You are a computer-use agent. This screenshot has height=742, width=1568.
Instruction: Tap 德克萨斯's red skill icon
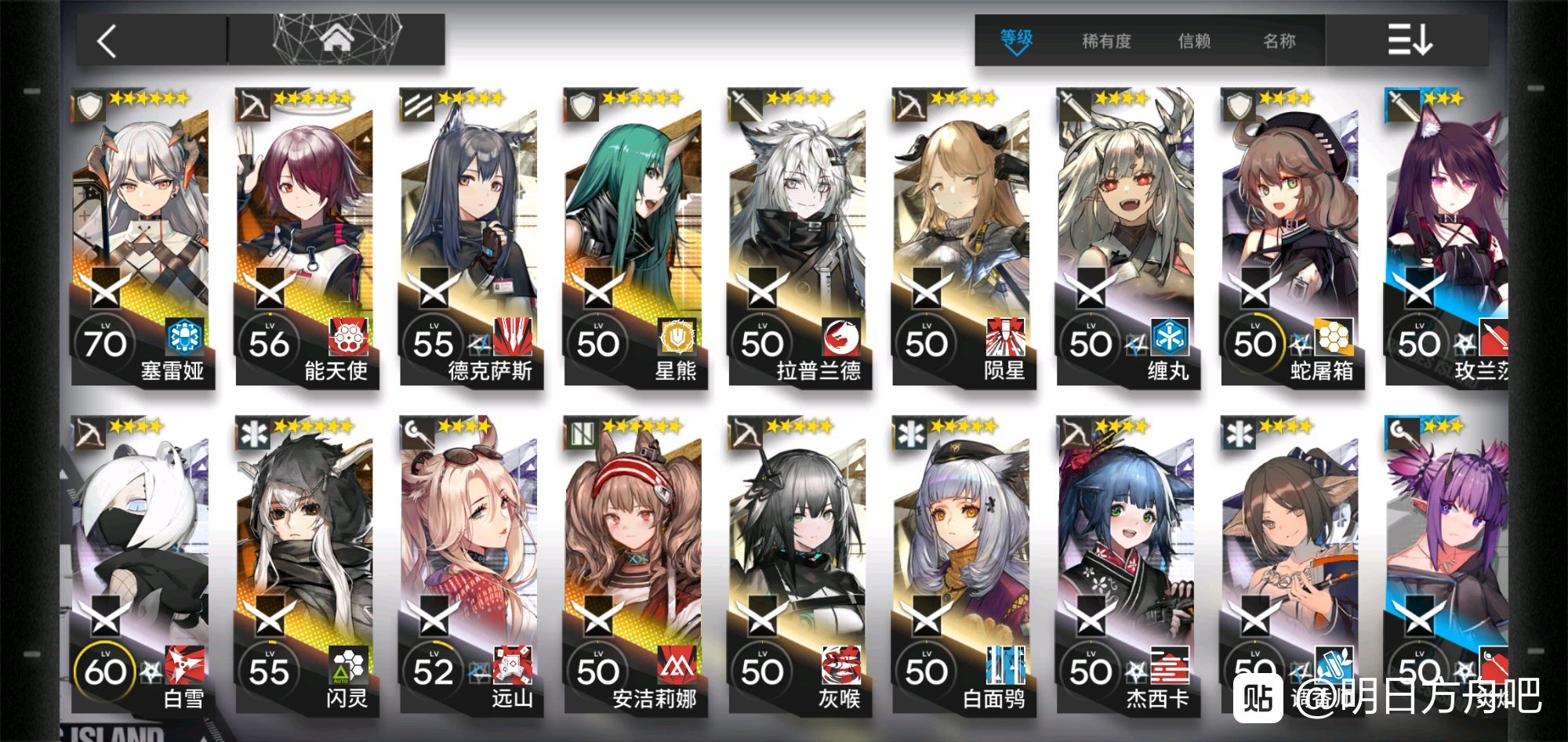tap(513, 337)
